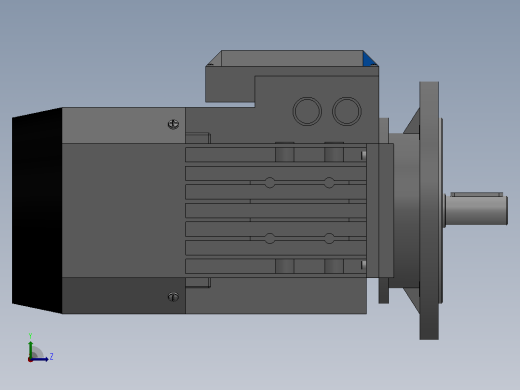Viewport: 520px width, 390px height.
Task: Click the middle cooling fin of the housing
Action: tap(276, 211)
